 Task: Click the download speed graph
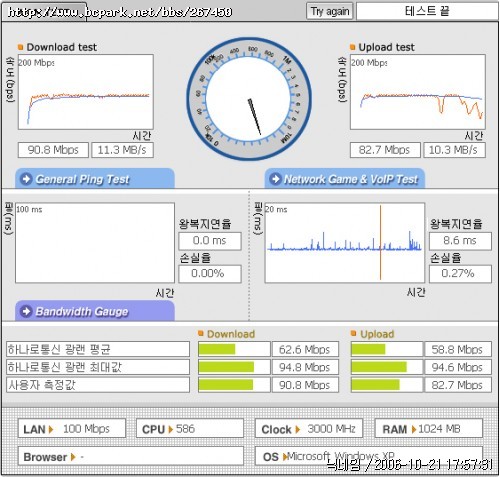pyautogui.click(x=86, y=92)
